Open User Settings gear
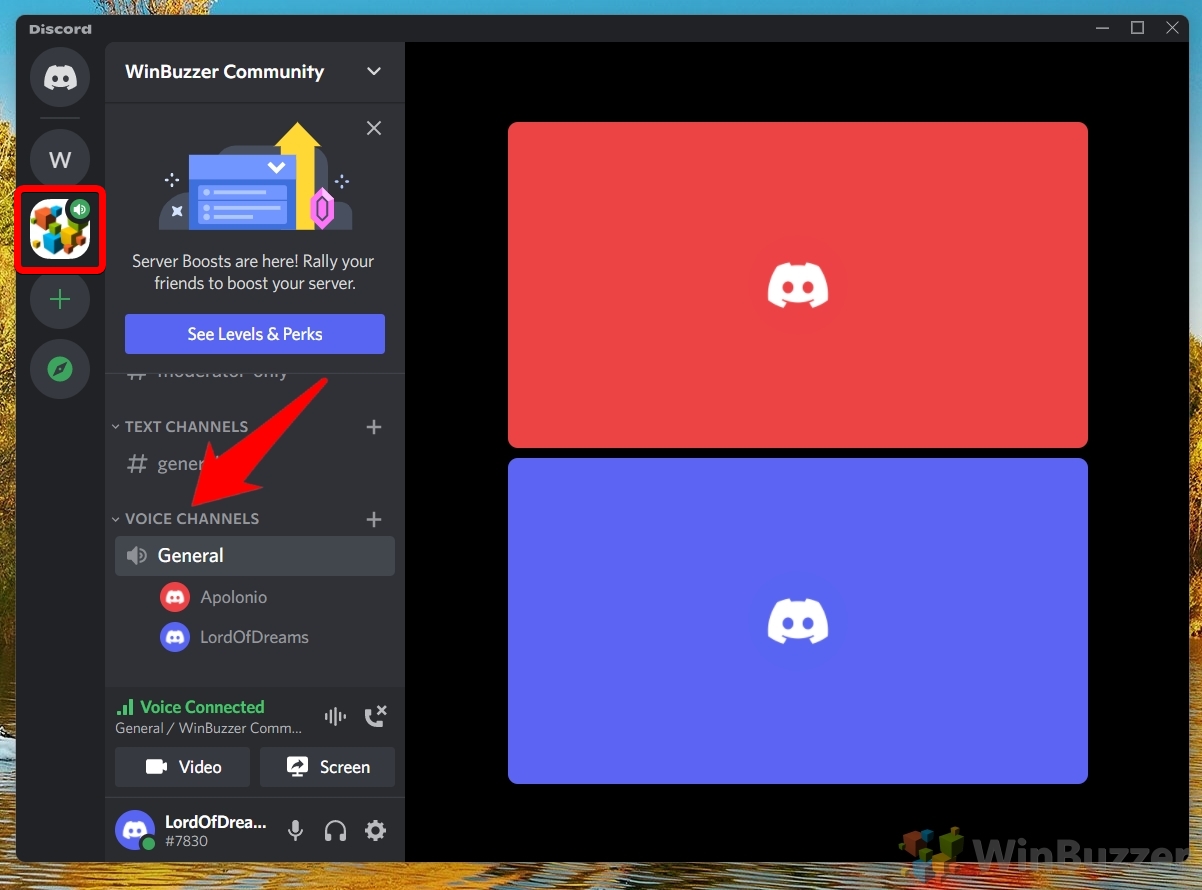The width and height of the screenshot is (1202, 890). 375,830
